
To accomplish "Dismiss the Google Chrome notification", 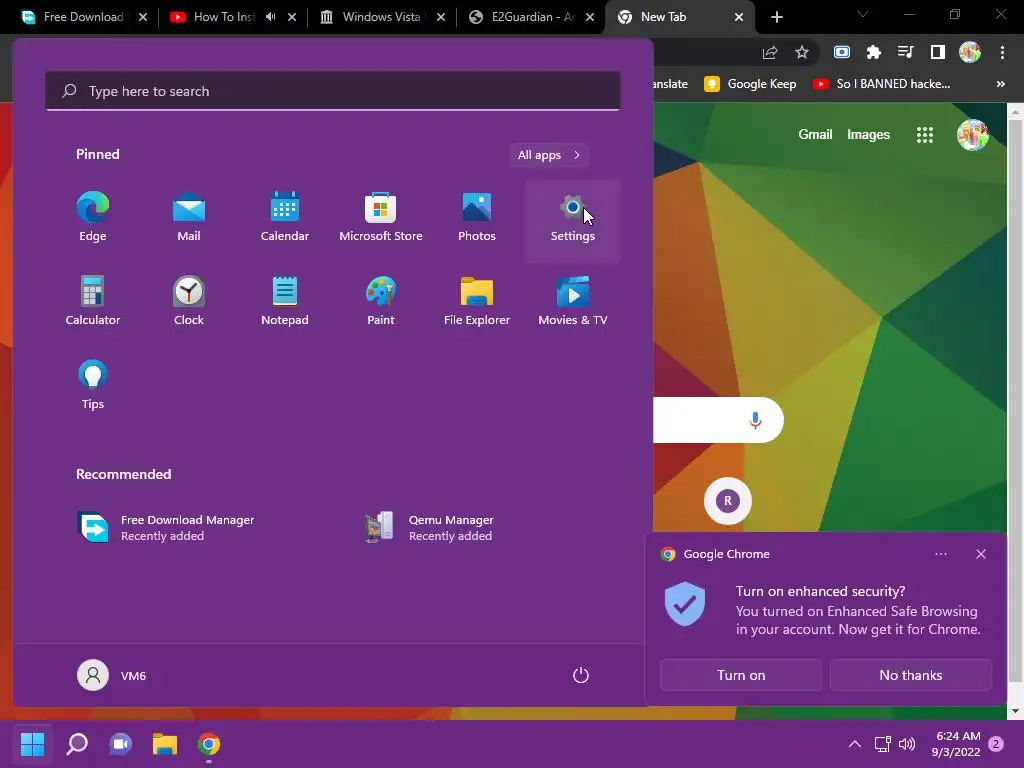I will 980,554.
